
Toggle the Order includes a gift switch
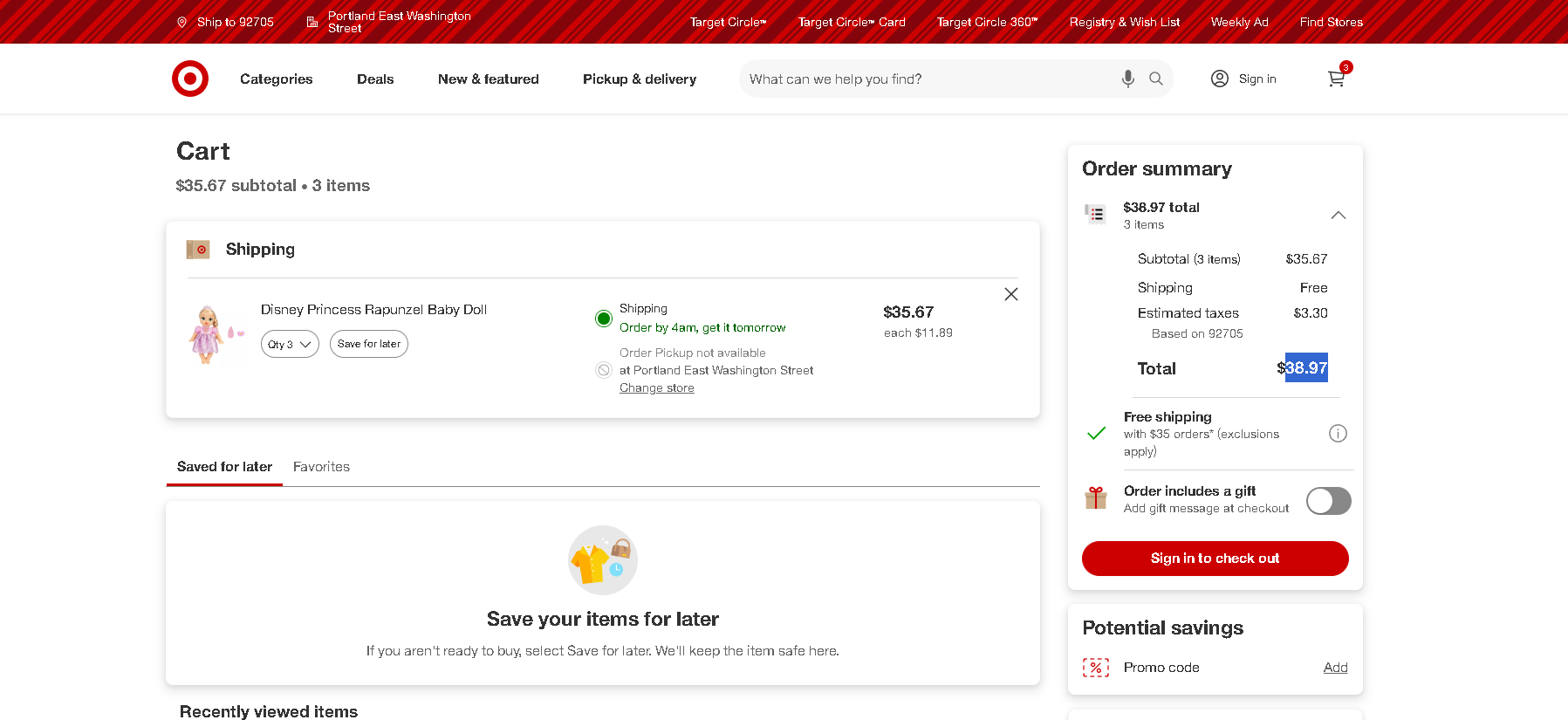1328,501
